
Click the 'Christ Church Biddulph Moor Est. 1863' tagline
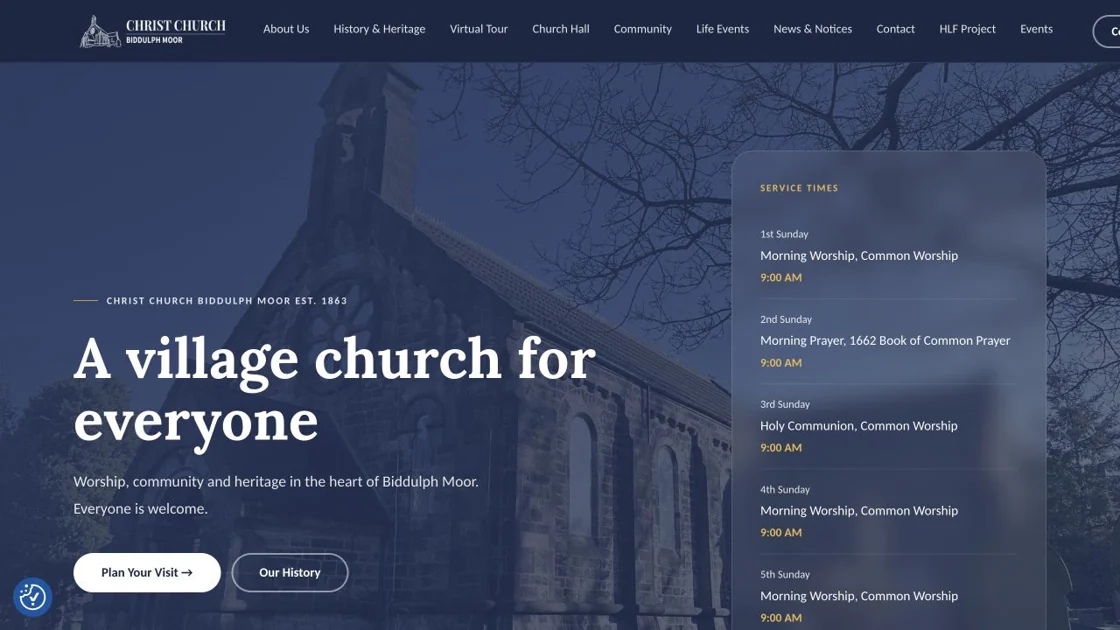coord(226,301)
